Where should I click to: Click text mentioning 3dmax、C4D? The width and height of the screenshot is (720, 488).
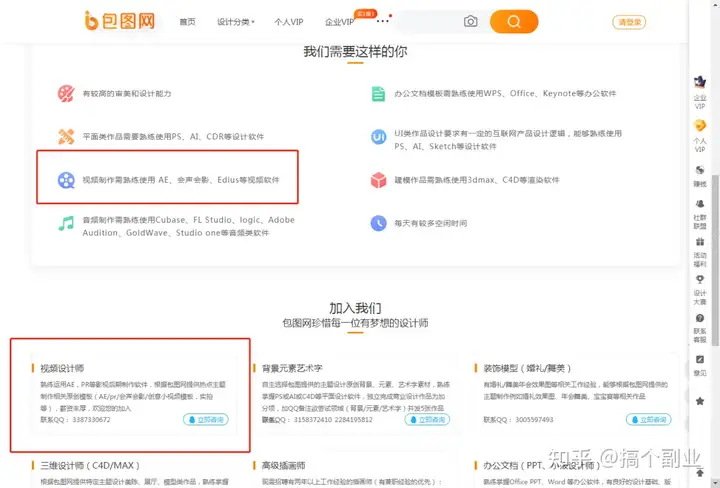(x=477, y=180)
